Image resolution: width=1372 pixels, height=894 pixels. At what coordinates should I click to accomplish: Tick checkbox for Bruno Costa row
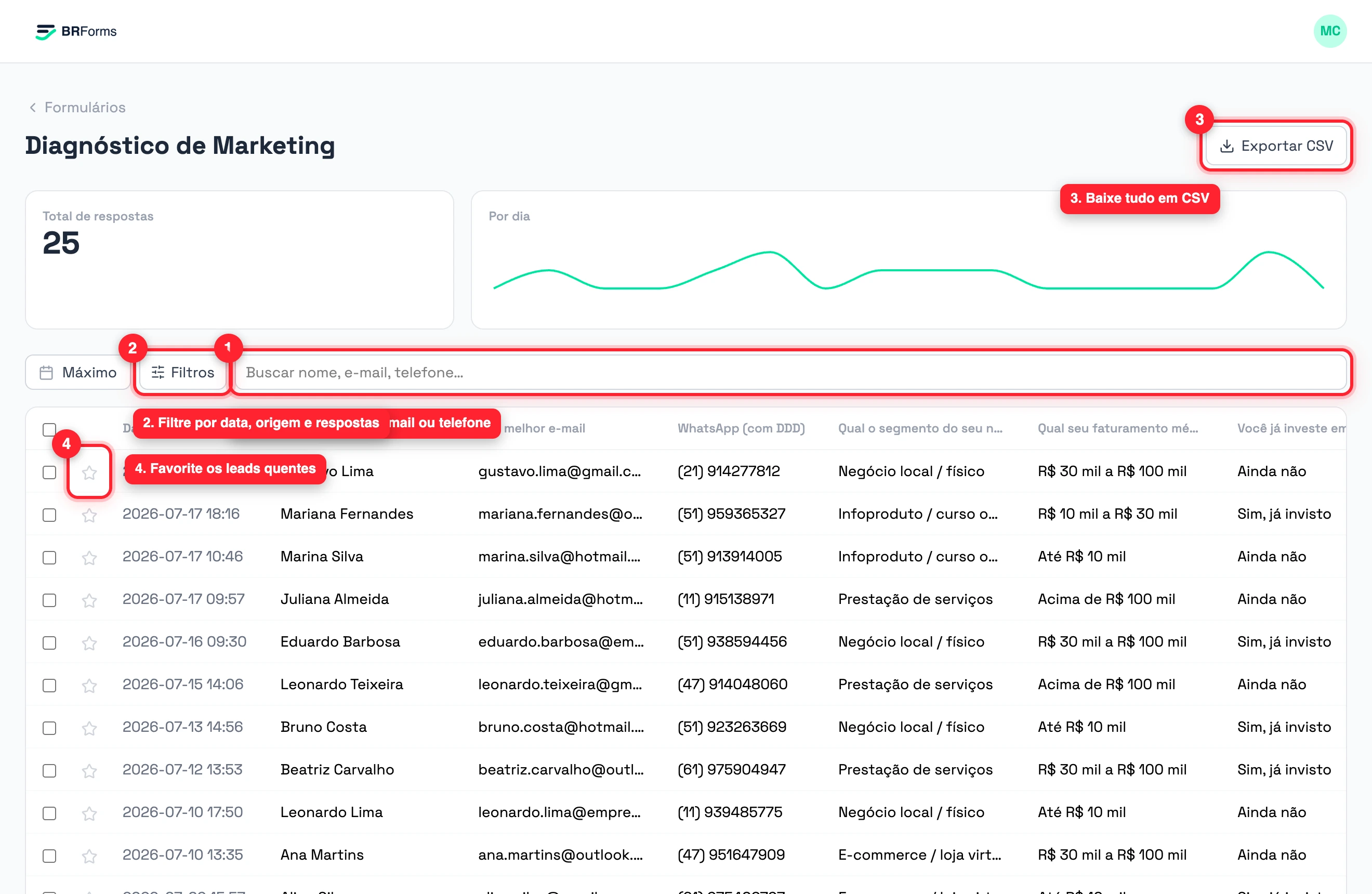49,728
